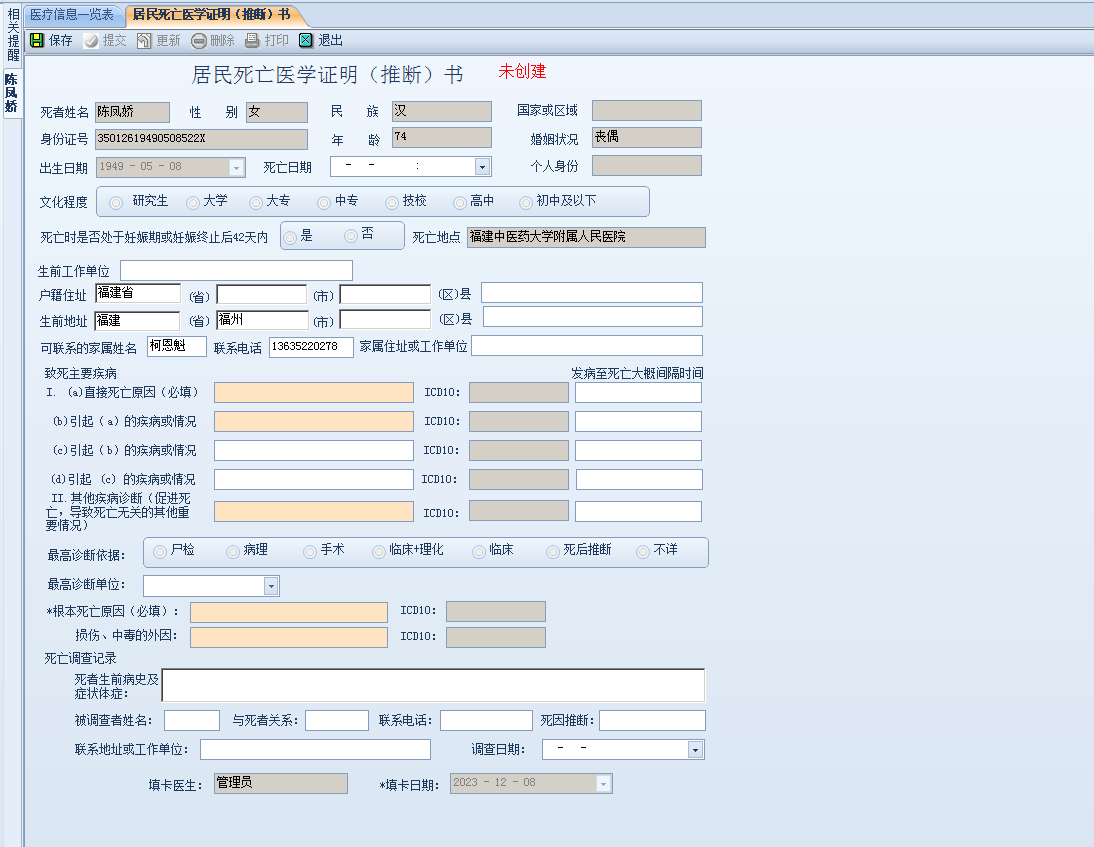Click the 生前地址 province field 福建
This screenshot has height=847, width=1094.
[137, 320]
